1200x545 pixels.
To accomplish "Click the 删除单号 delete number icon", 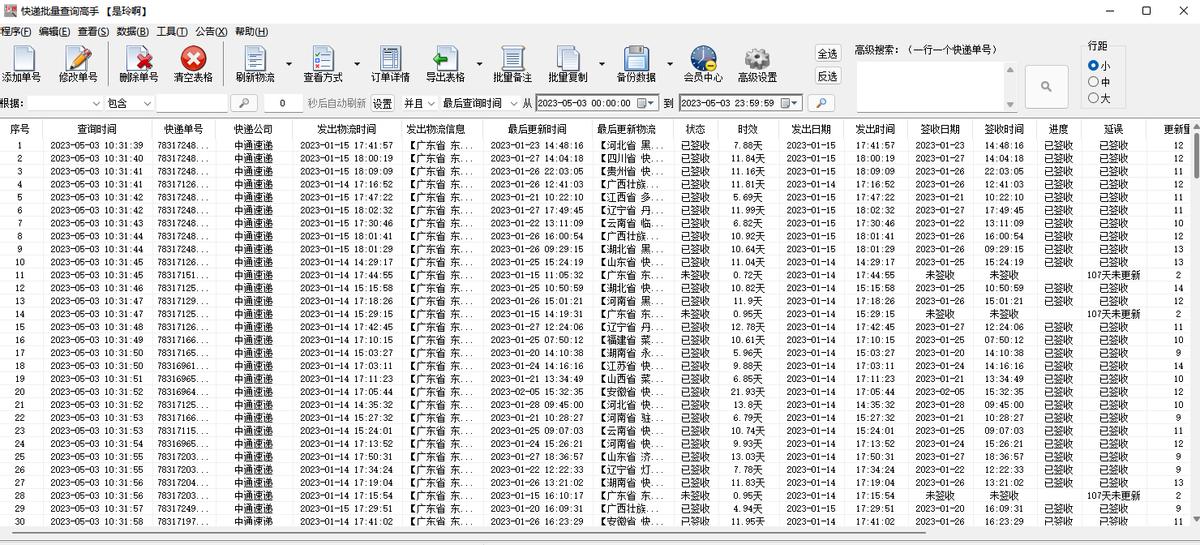I will [x=138, y=58].
